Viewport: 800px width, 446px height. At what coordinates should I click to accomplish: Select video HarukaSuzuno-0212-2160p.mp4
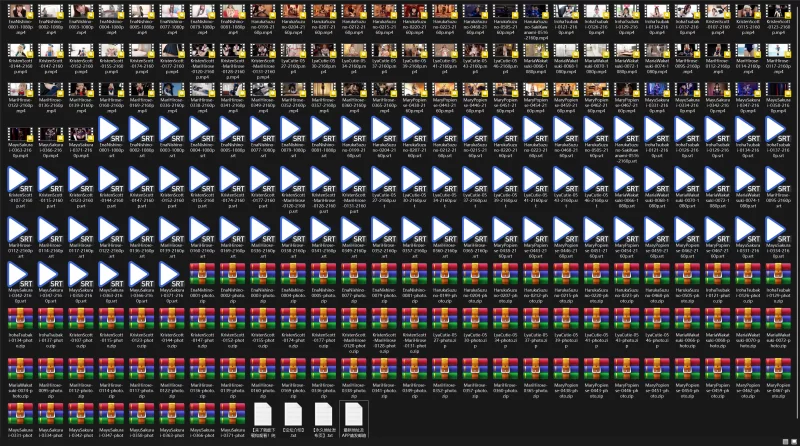click(354, 19)
